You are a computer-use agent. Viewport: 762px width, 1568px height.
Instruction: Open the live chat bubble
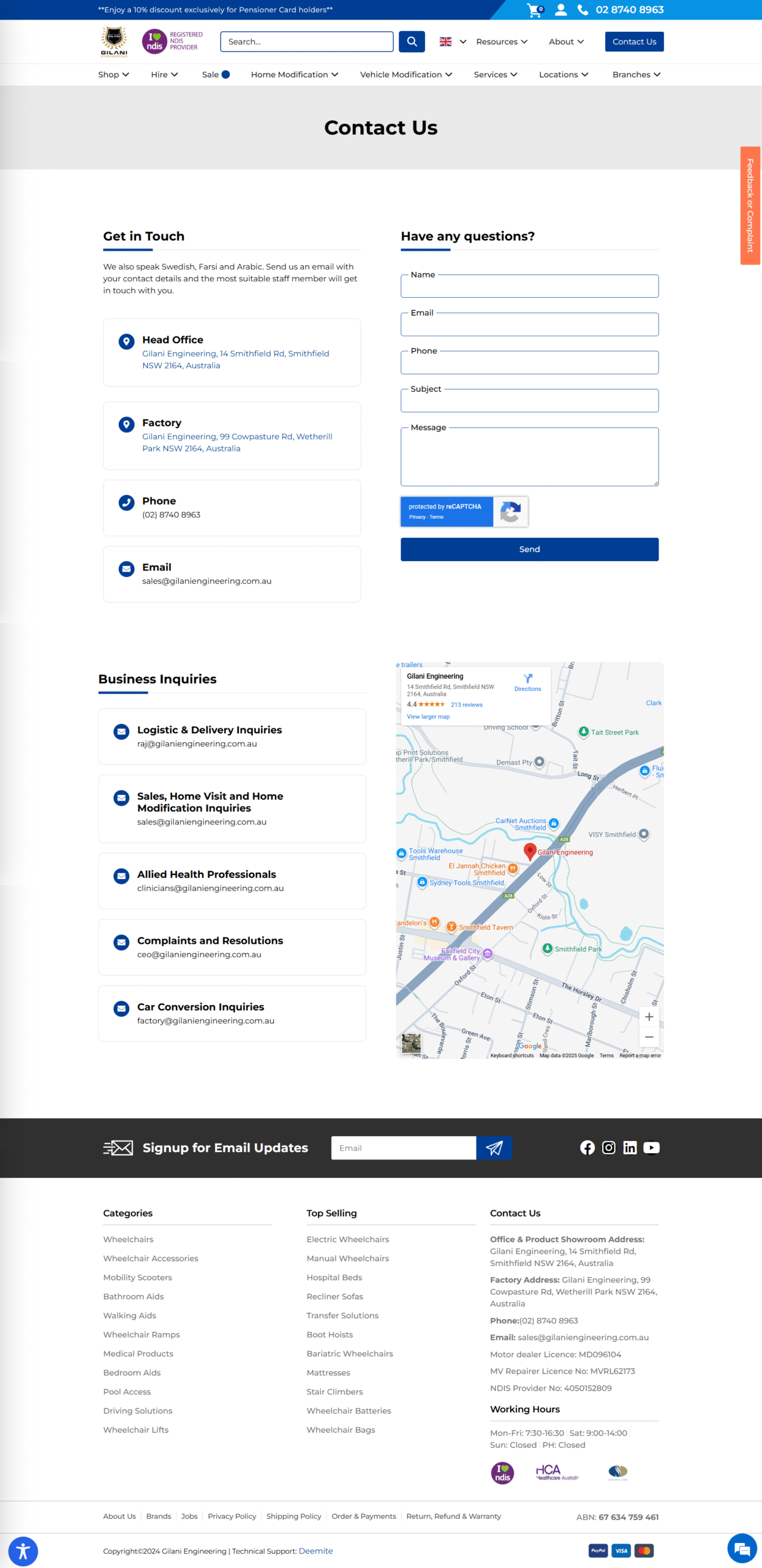coord(742,1549)
